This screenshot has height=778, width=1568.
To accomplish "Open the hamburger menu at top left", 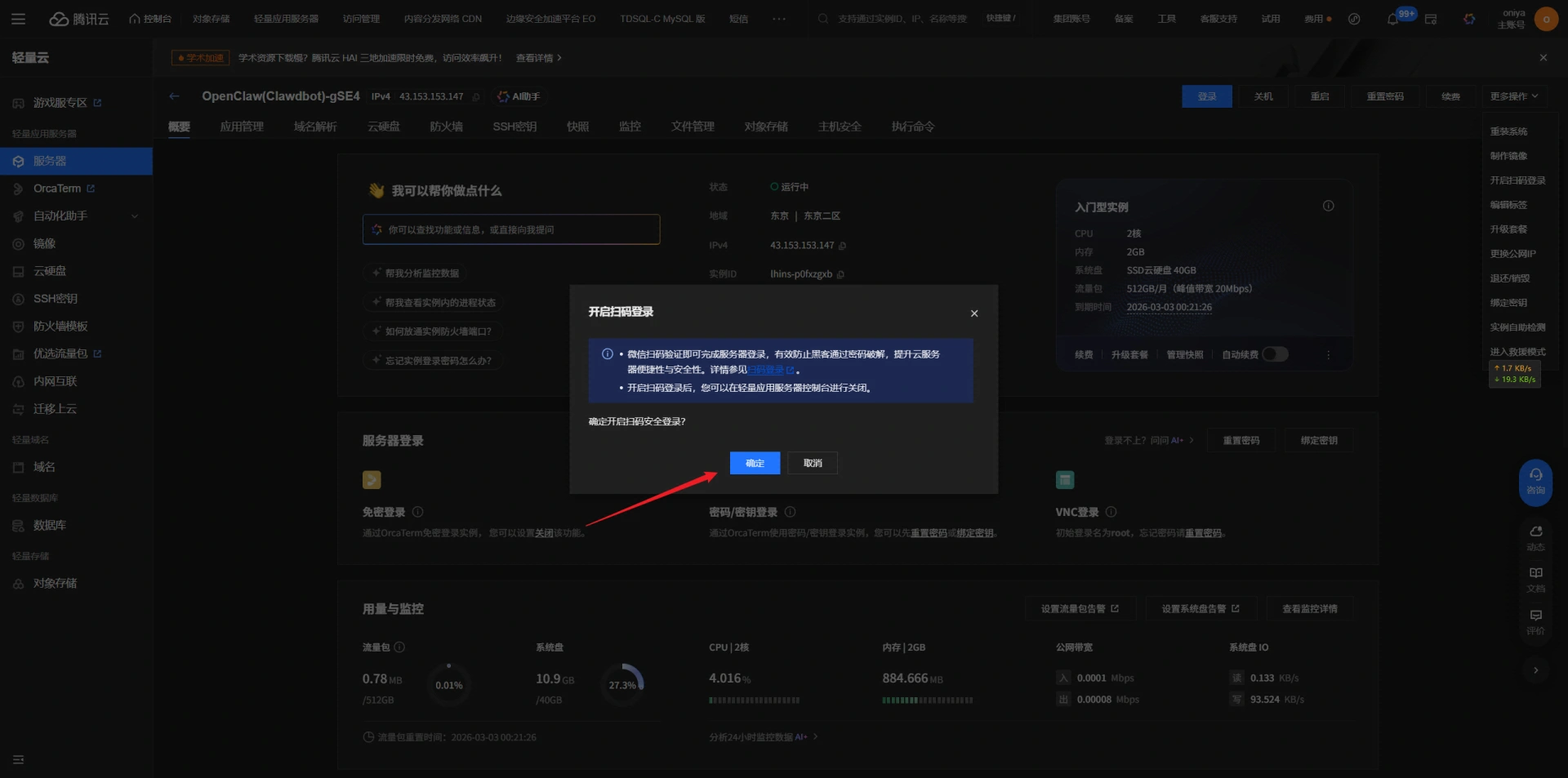I will 18,19.
